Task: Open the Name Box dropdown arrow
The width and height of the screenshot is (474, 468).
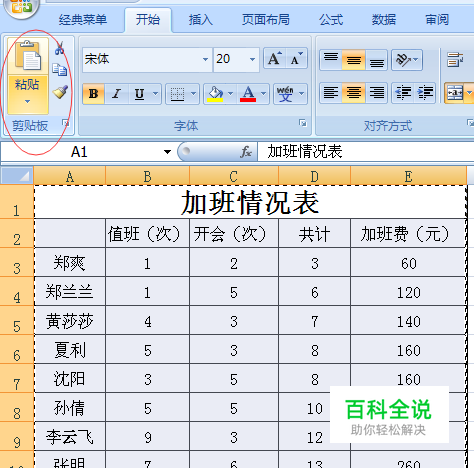Action: pos(167,152)
